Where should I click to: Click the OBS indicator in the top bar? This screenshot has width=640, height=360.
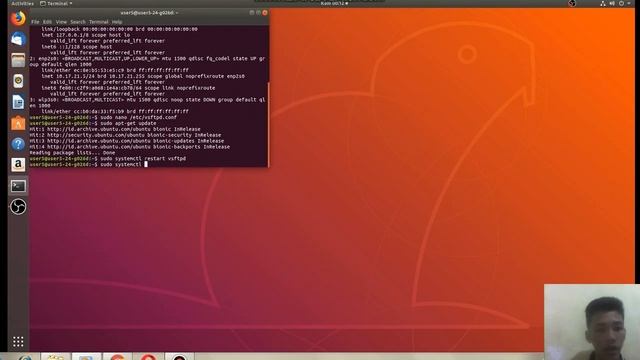point(572,3)
